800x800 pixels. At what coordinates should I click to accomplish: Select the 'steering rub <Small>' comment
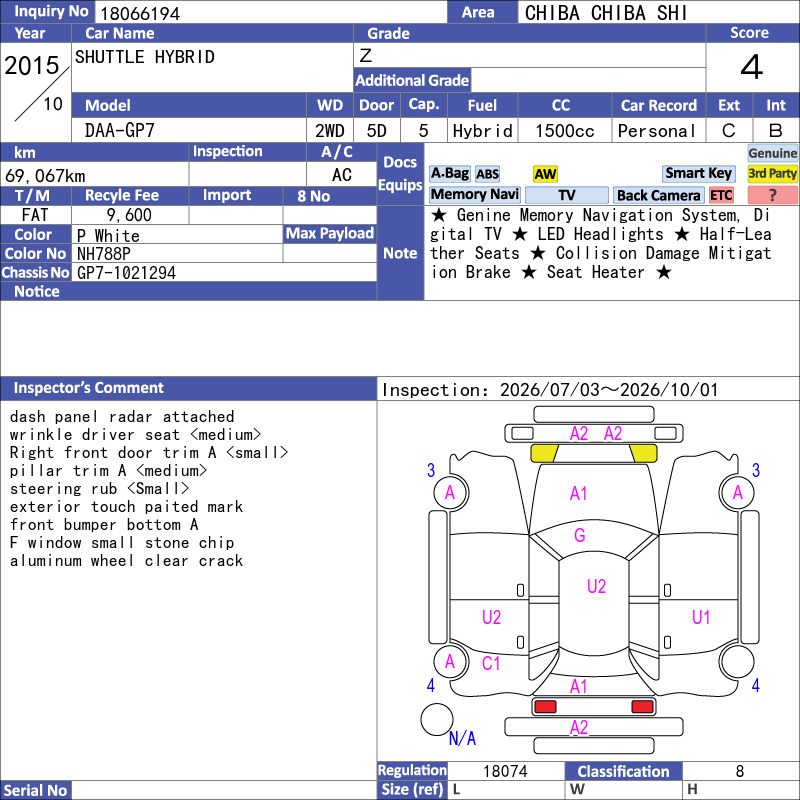[99, 489]
